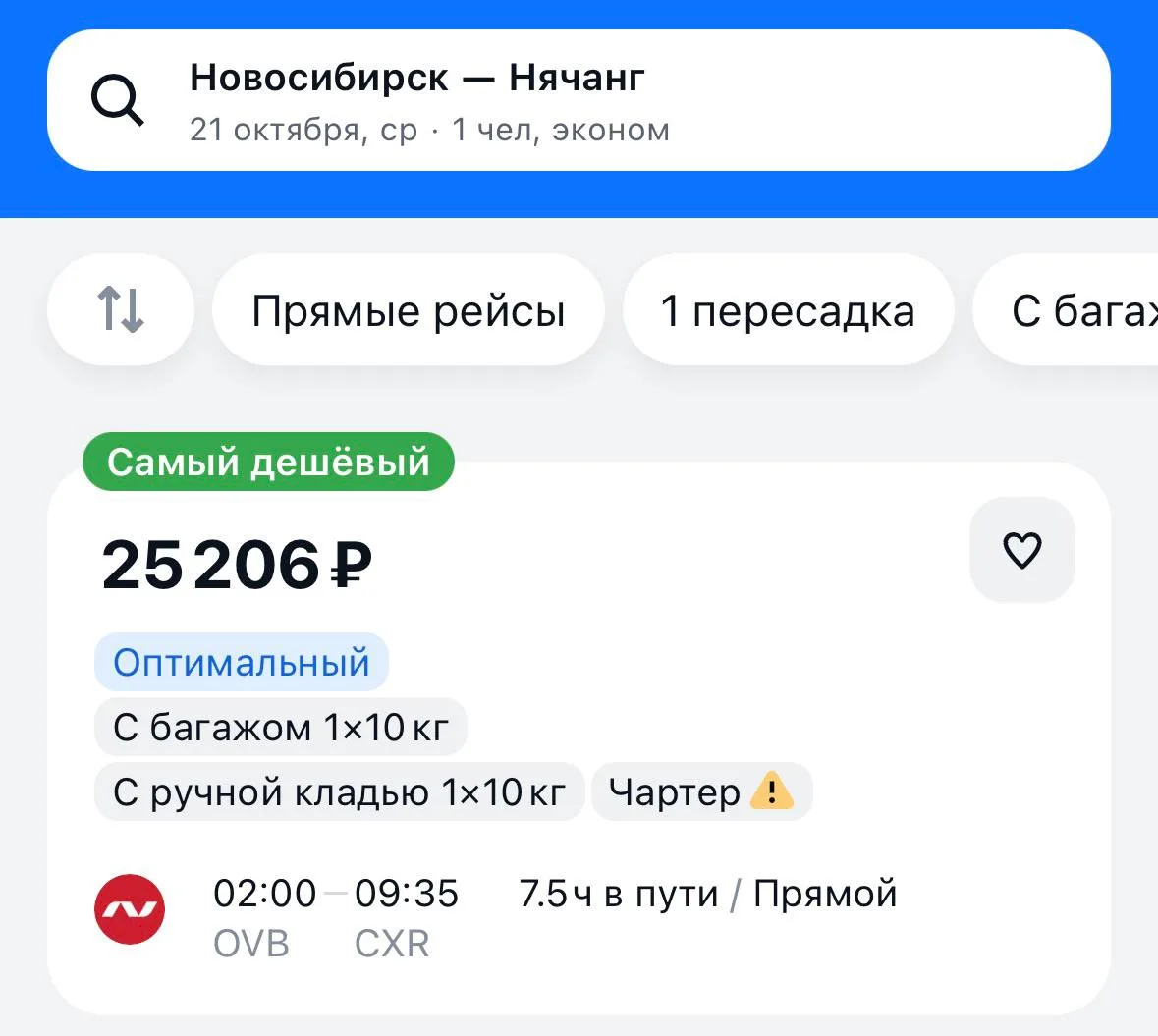Select the Самый дешёвый badge
Image resolution: width=1158 pixels, height=1036 pixels.
268,462
